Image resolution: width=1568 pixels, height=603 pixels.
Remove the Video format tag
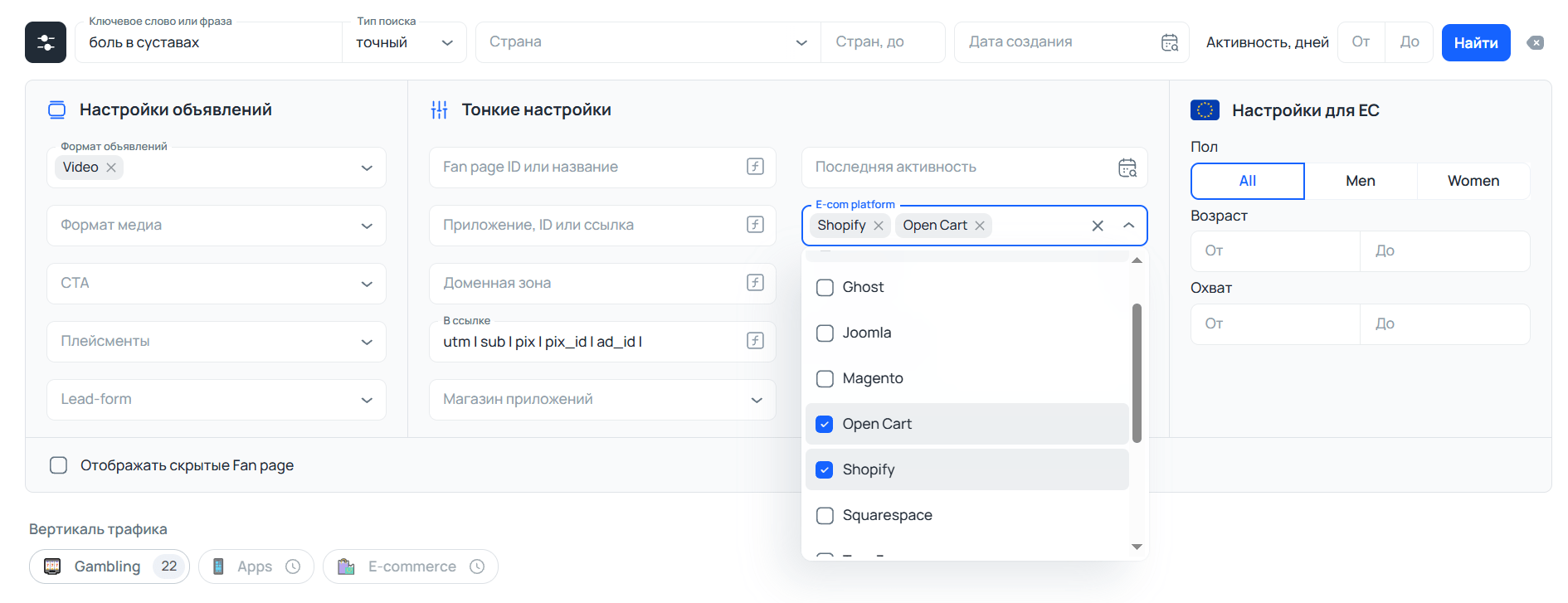point(111,168)
